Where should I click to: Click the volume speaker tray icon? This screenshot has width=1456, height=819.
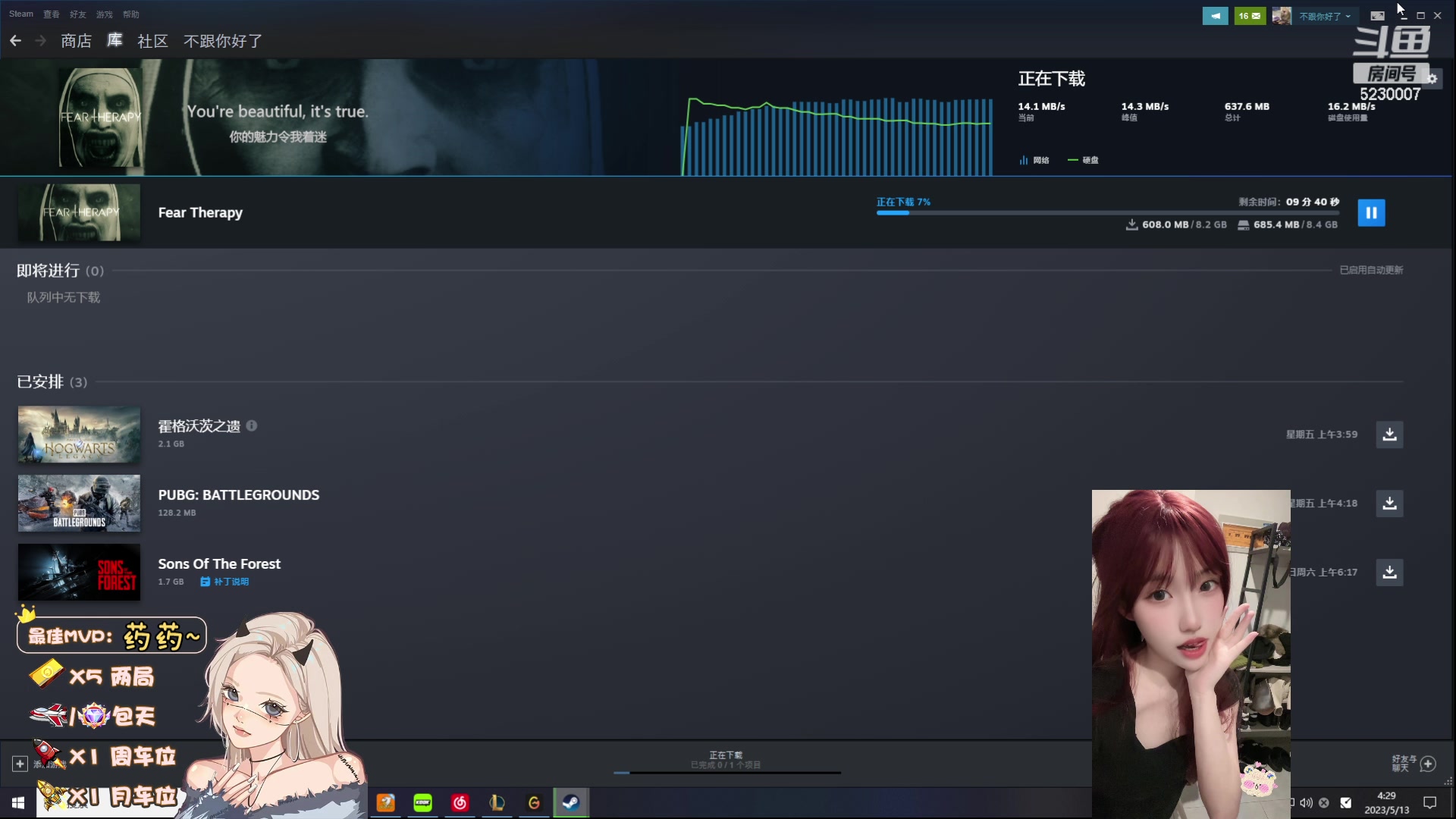point(1307,802)
